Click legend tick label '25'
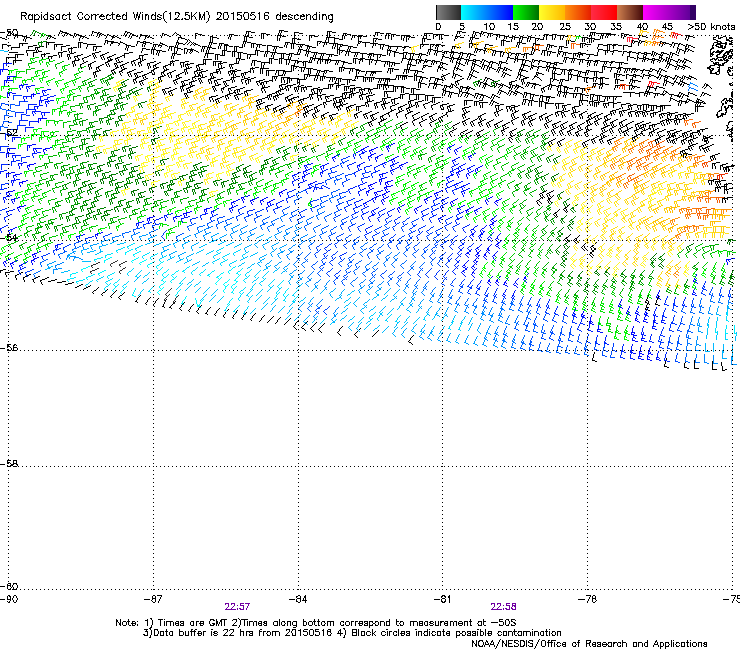This screenshot has width=740, height=650. 564,27
